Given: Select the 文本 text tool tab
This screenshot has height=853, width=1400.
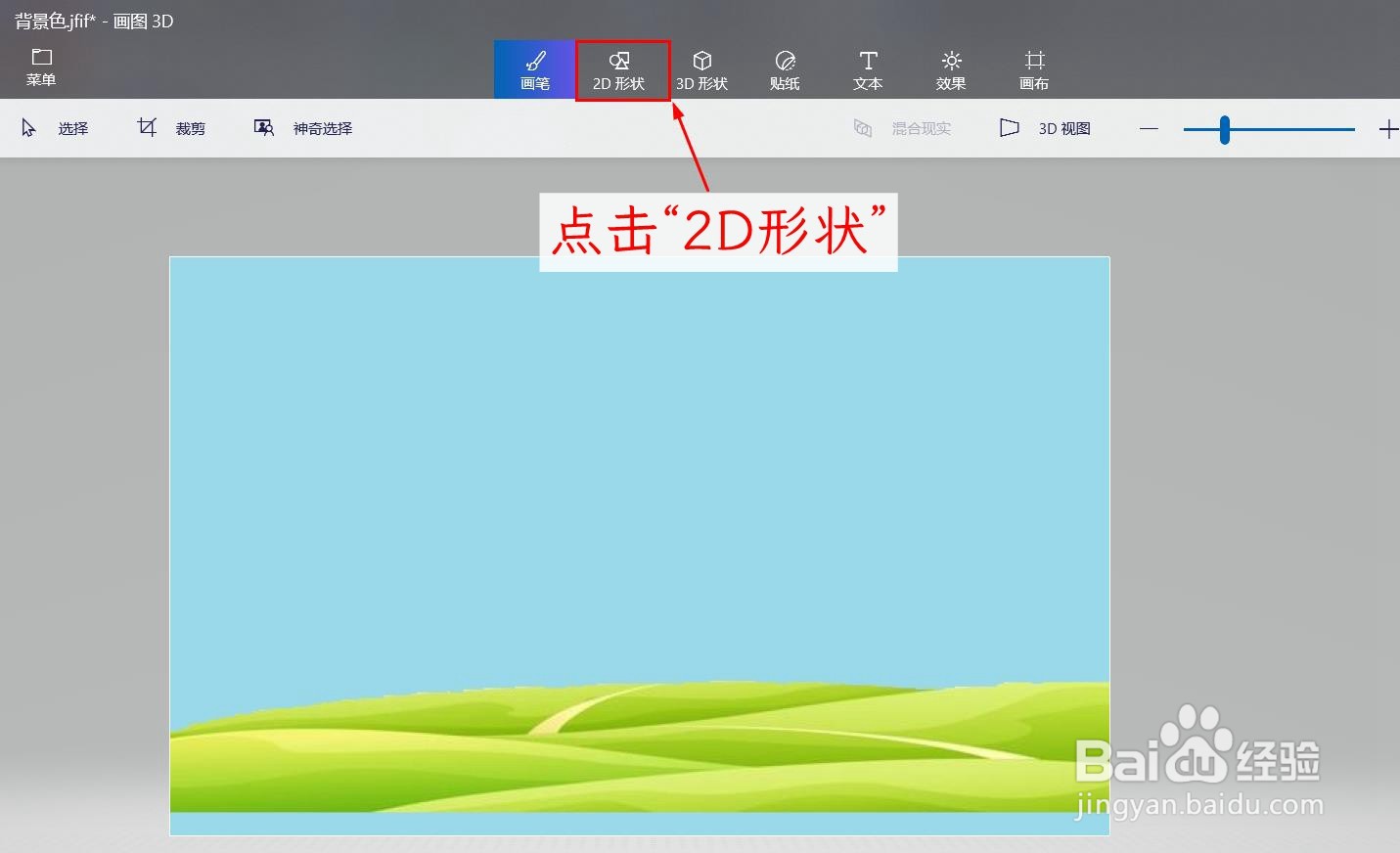Looking at the screenshot, I should pos(868,69).
